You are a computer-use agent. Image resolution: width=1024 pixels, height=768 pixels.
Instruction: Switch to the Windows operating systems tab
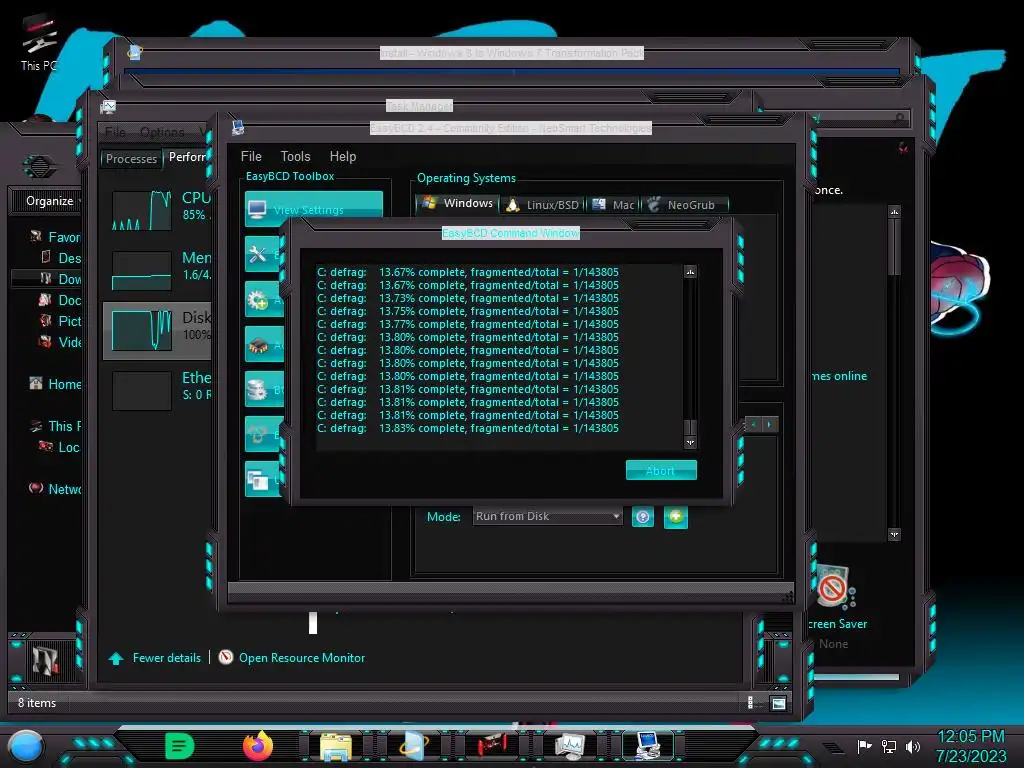tap(458, 204)
